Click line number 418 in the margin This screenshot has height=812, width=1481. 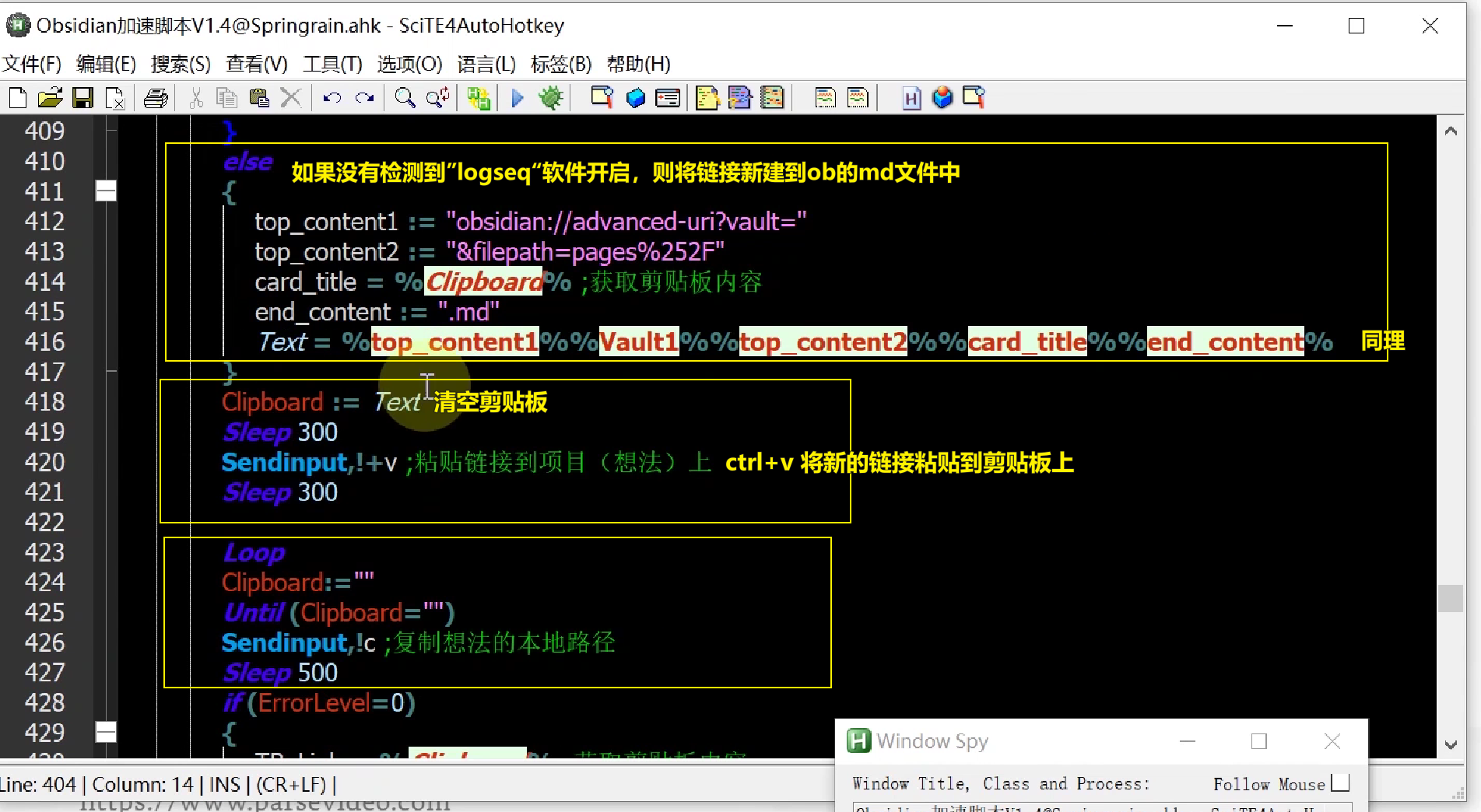coord(44,401)
